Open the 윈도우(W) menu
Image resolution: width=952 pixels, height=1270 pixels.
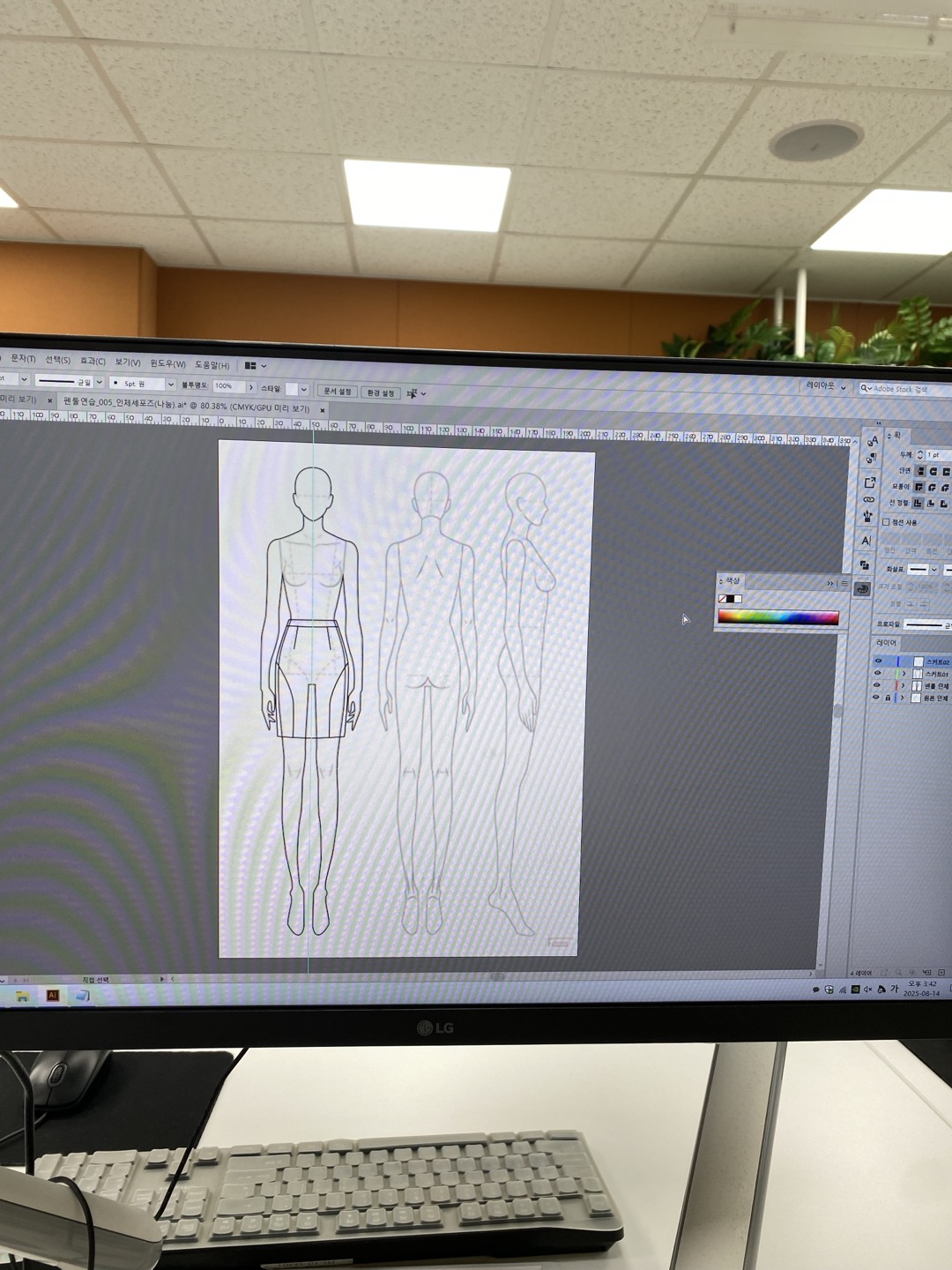click(x=167, y=363)
